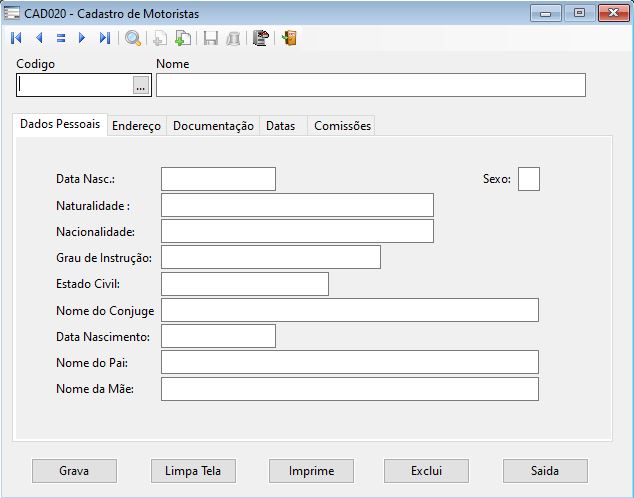This screenshot has height=498, width=634.
Task: Click the Sexo input box
Action: coord(528,179)
